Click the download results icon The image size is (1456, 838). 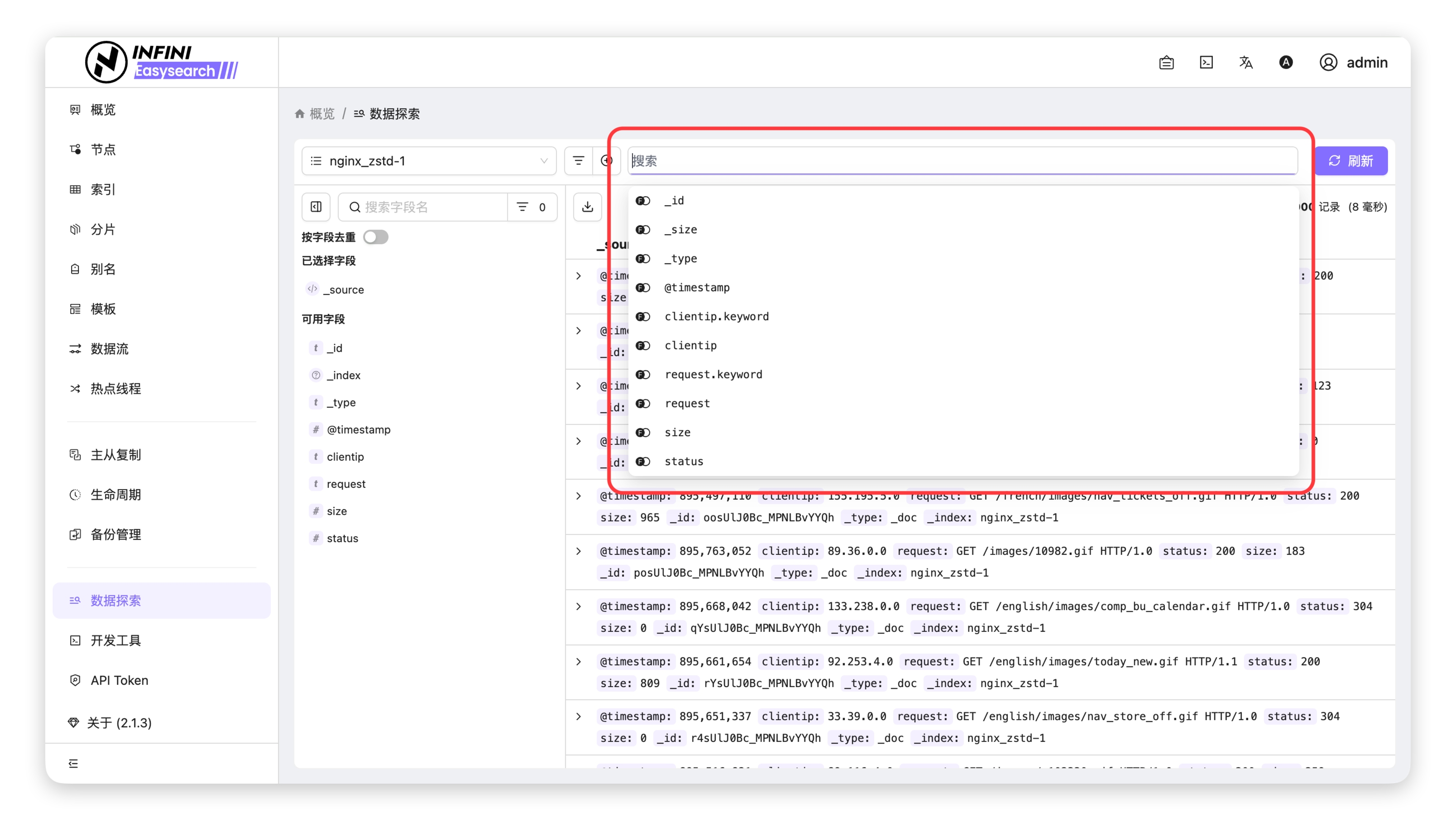(587, 207)
